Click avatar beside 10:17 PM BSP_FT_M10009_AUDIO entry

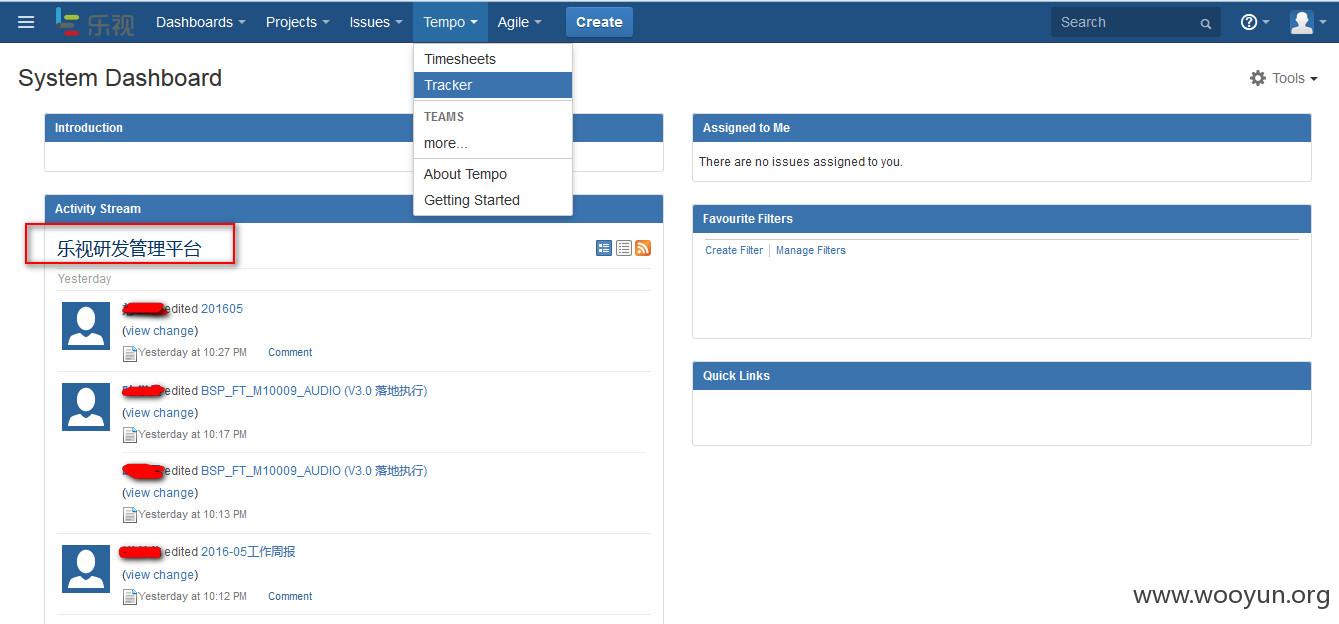(86, 406)
